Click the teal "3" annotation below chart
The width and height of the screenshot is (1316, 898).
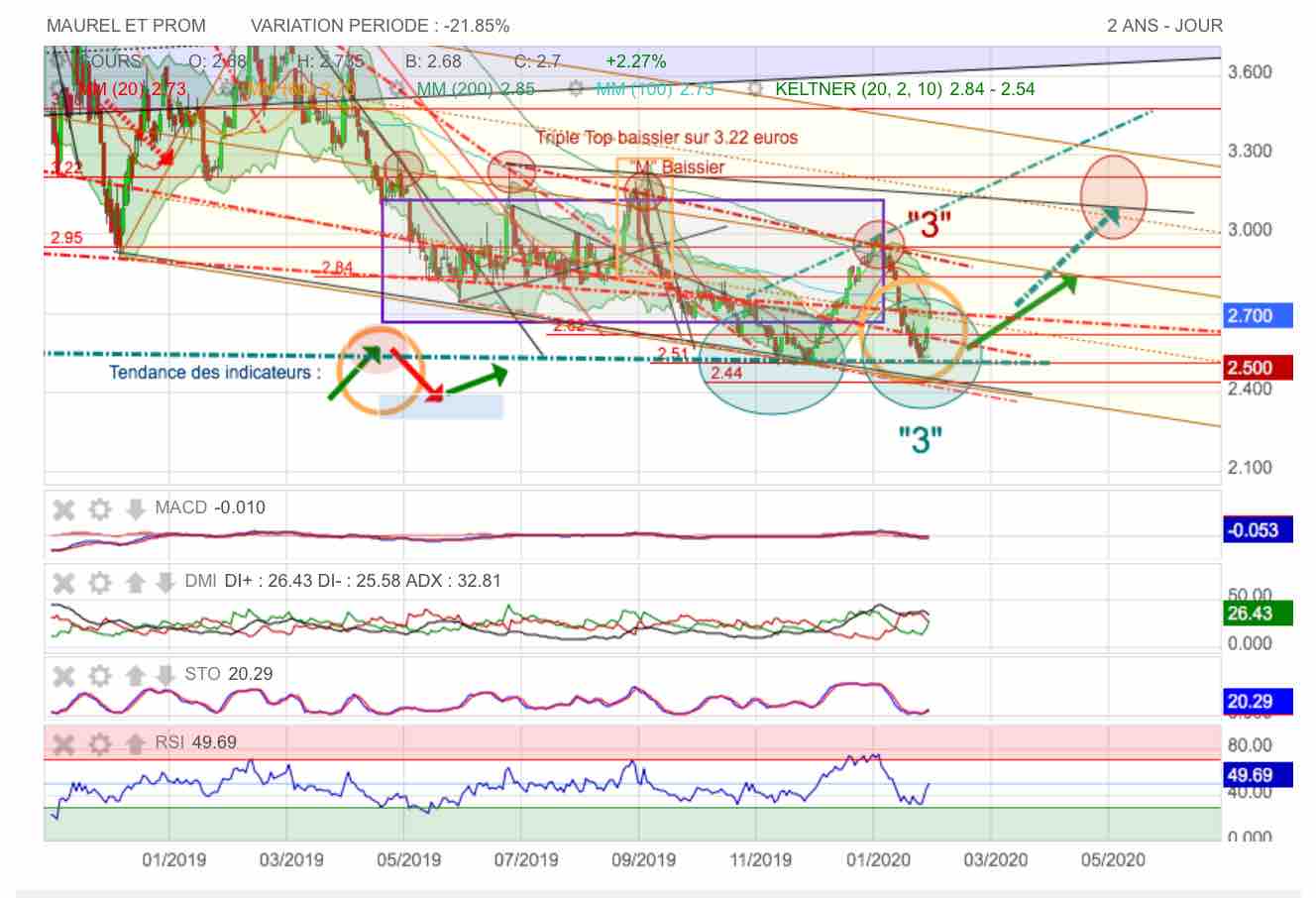click(921, 439)
